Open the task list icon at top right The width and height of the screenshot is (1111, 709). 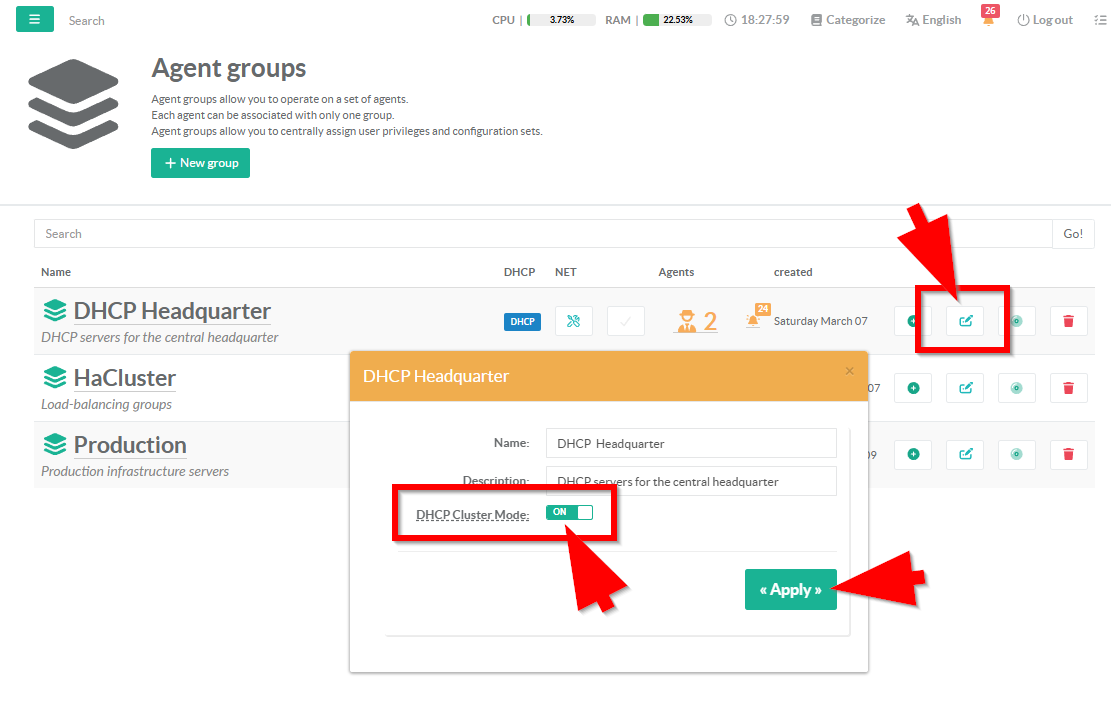point(1100,20)
